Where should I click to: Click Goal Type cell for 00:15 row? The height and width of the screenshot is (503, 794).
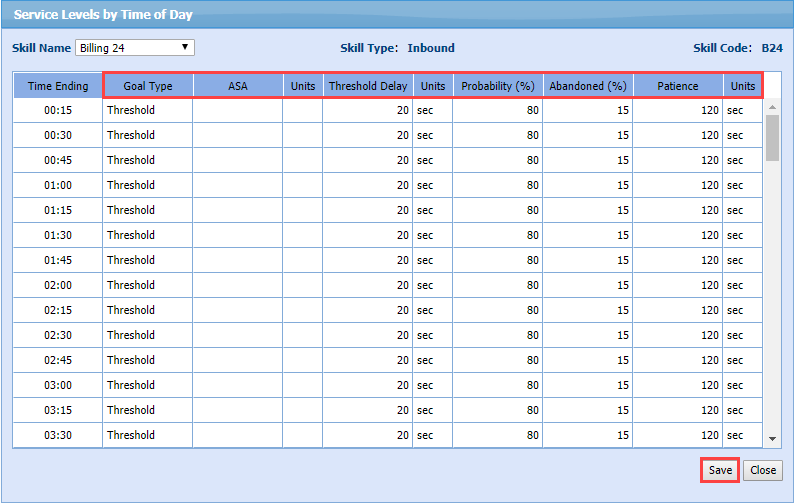point(148,110)
